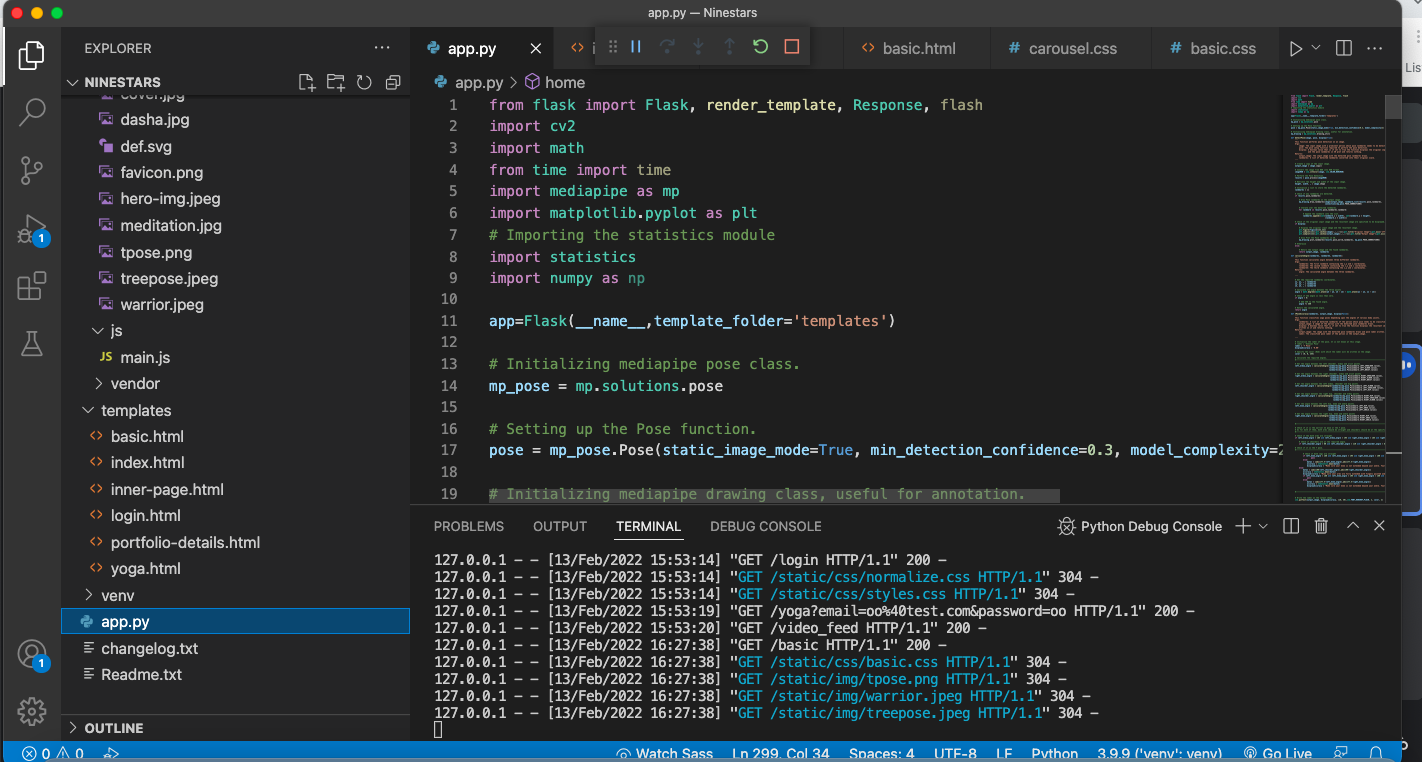The width and height of the screenshot is (1422, 762).
Task: Expand the venv folder
Action: click(x=117, y=595)
